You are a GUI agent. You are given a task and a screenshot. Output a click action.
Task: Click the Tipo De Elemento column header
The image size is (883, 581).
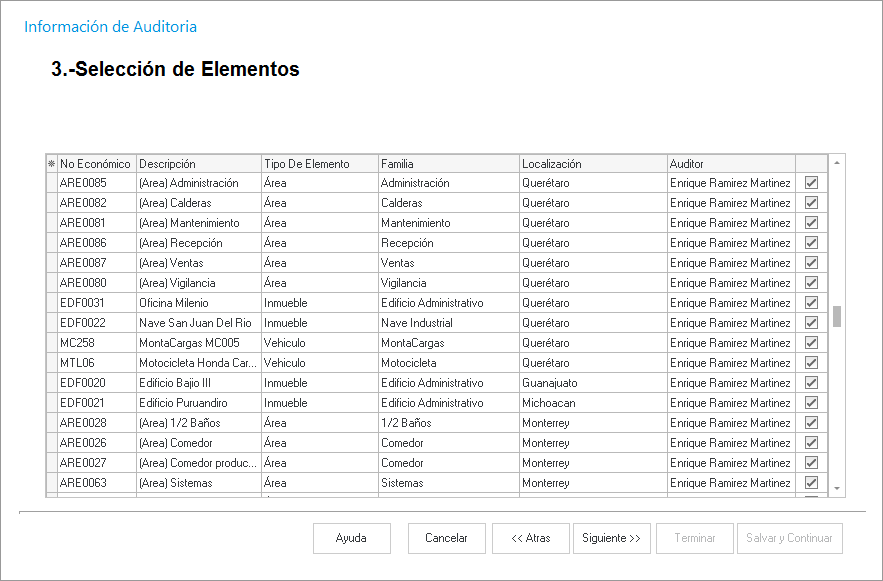(x=318, y=164)
